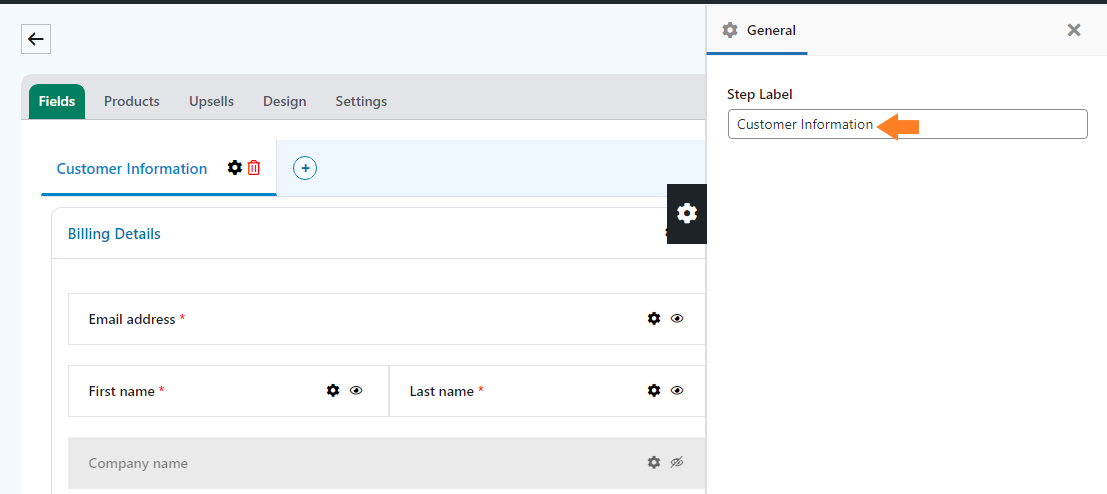Add a new step with plus icon
The width and height of the screenshot is (1107, 494).
305,169
